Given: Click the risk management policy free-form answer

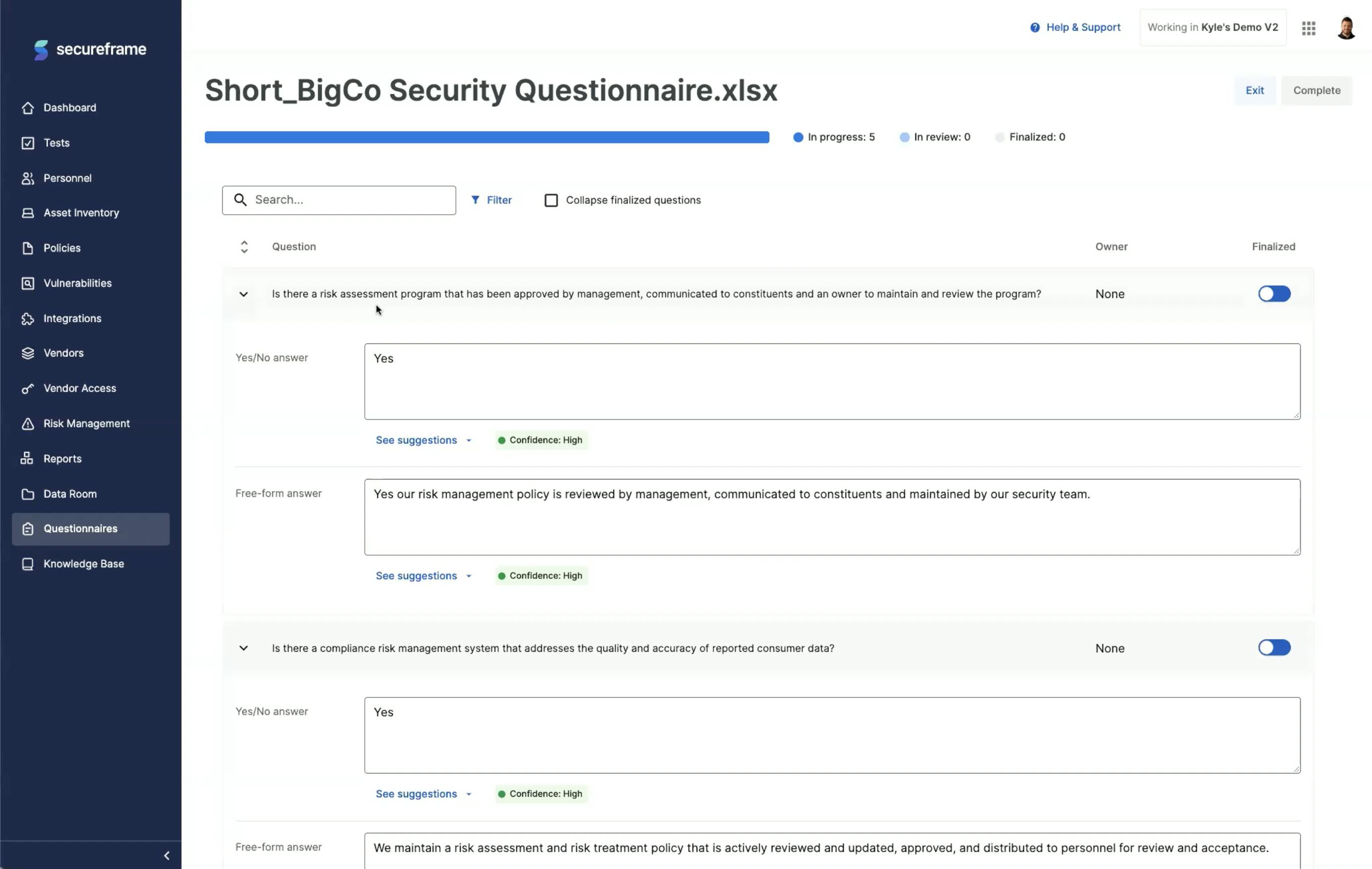Looking at the screenshot, I should 833,518.
